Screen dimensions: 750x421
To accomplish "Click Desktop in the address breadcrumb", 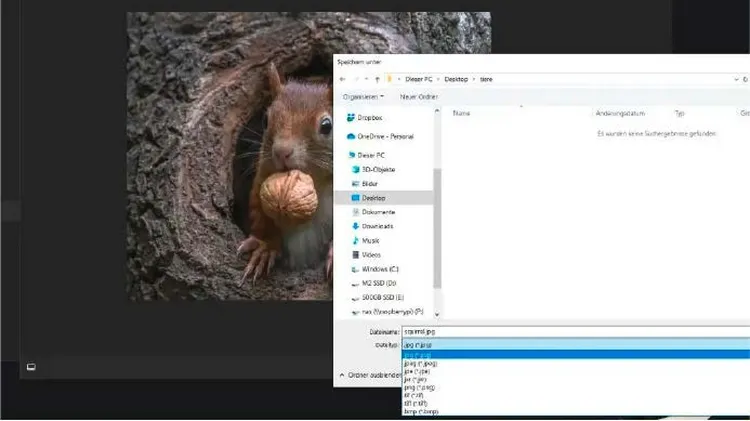I will point(458,78).
